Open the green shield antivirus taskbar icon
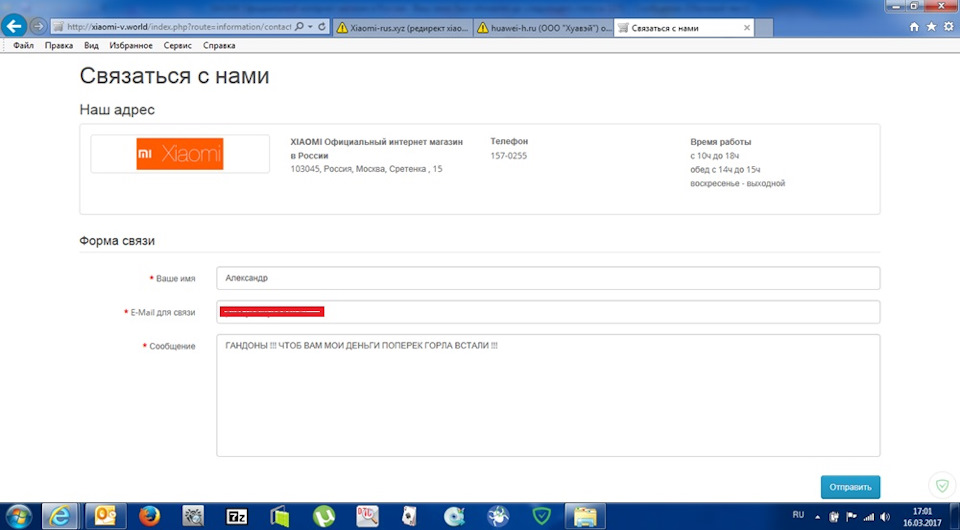 click(x=541, y=516)
